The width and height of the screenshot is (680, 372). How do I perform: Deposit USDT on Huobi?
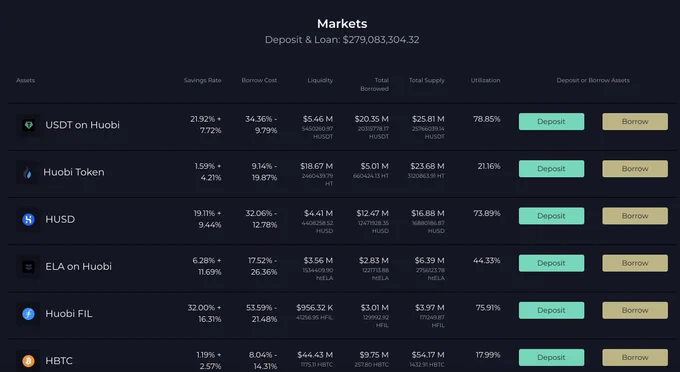click(551, 121)
